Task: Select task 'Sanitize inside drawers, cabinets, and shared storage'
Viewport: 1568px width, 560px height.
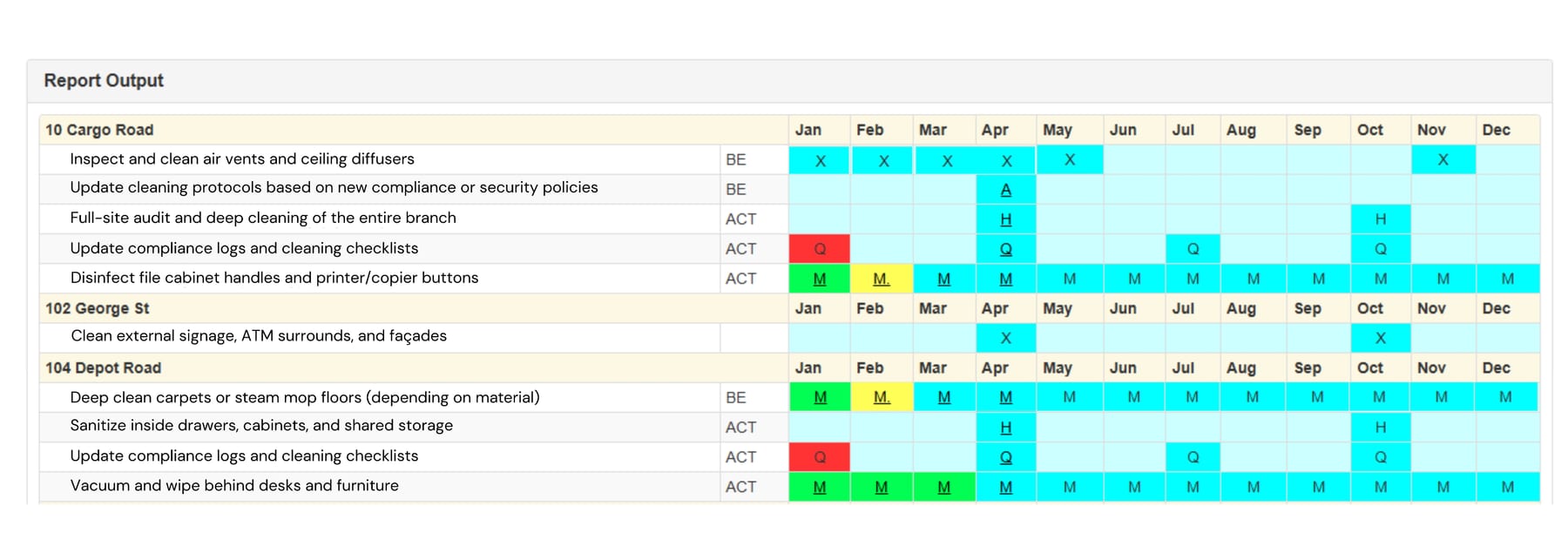Action: (261, 425)
